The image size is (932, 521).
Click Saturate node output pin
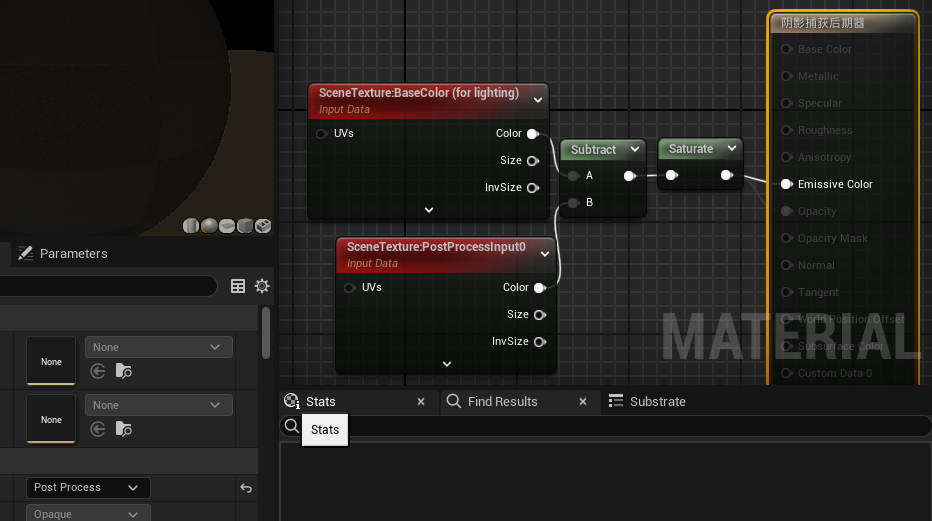[726, 175]
